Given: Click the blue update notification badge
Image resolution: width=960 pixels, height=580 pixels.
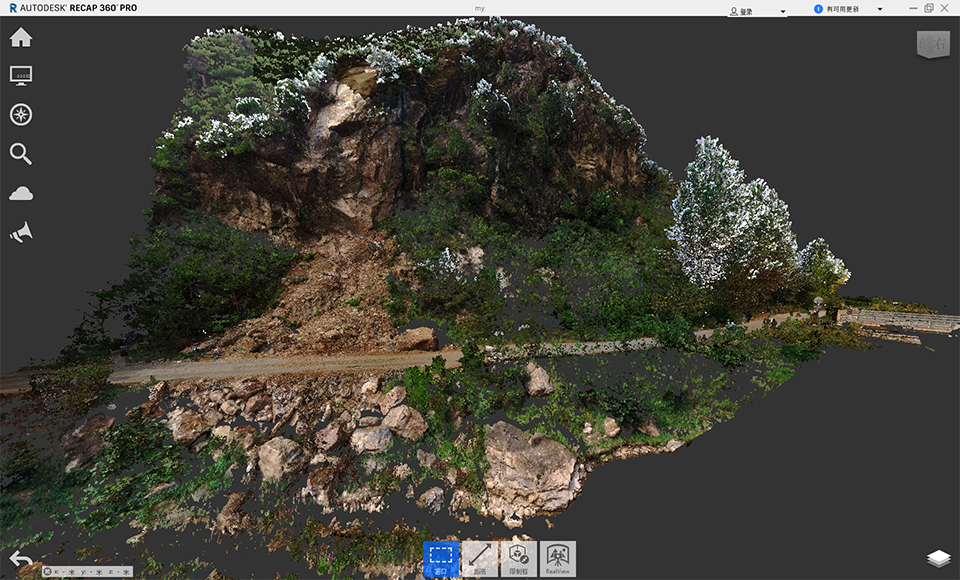Looking at the screenshot, I should pyautogui.click(x=818, y=9).
